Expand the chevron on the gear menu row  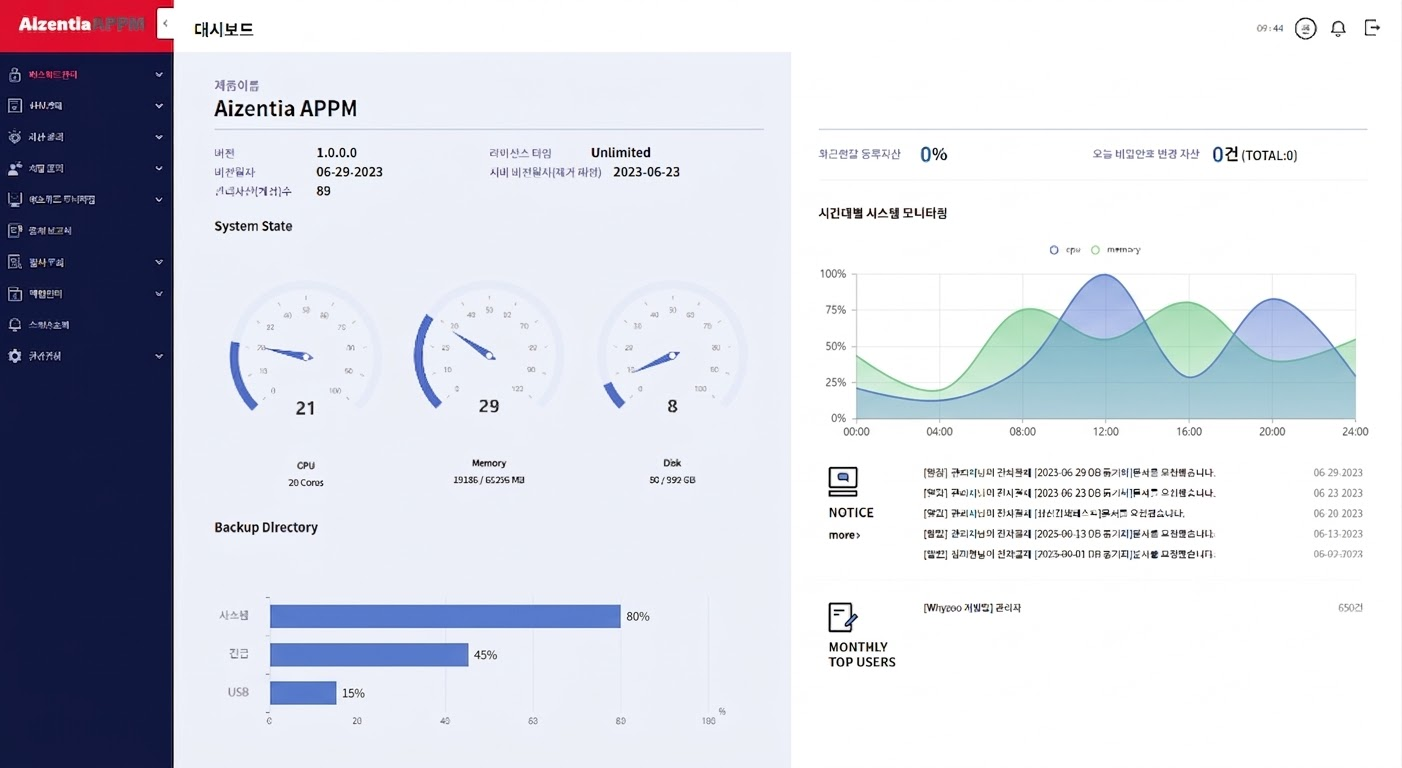pos(159,356)
